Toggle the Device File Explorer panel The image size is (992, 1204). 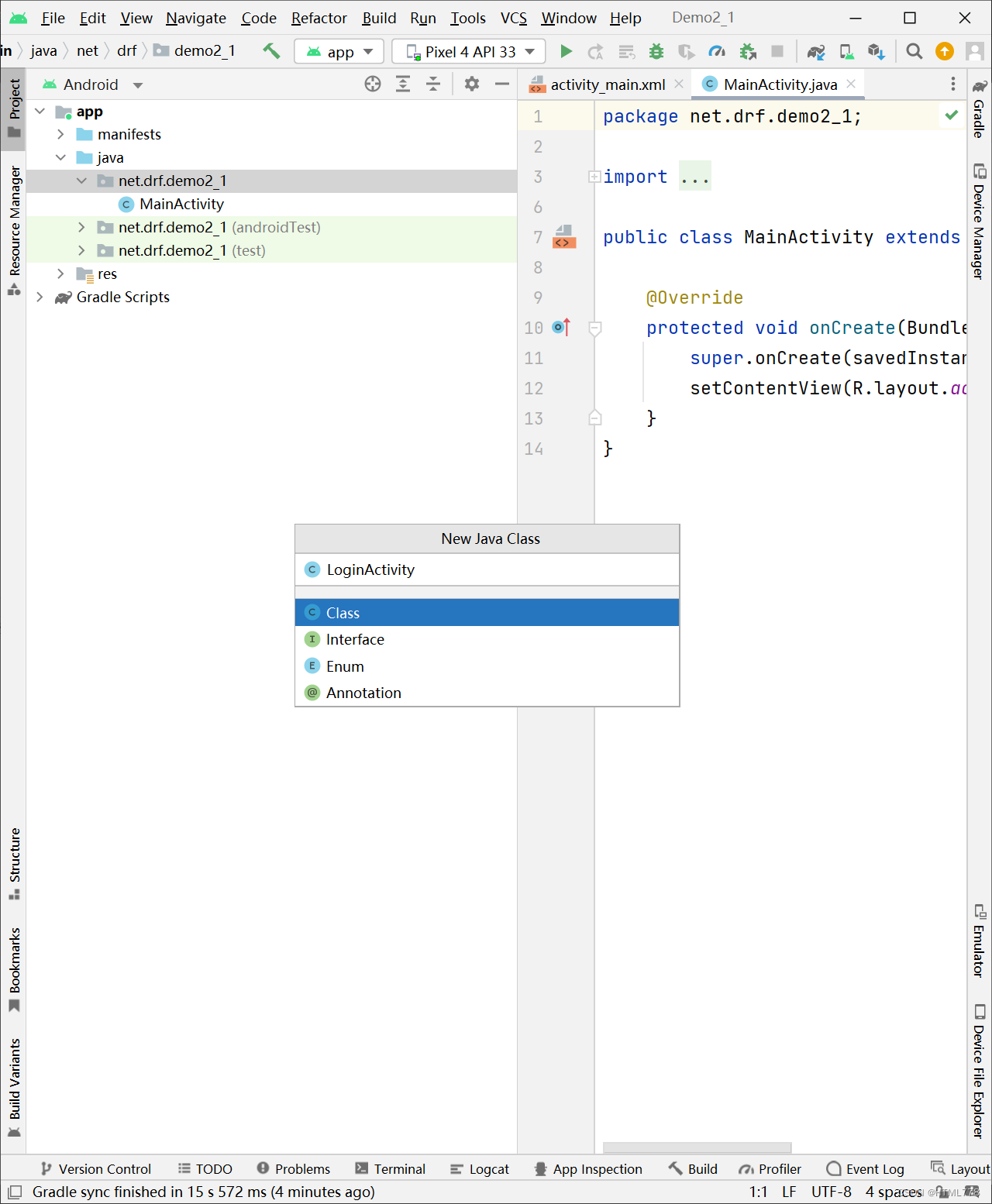980,1071
